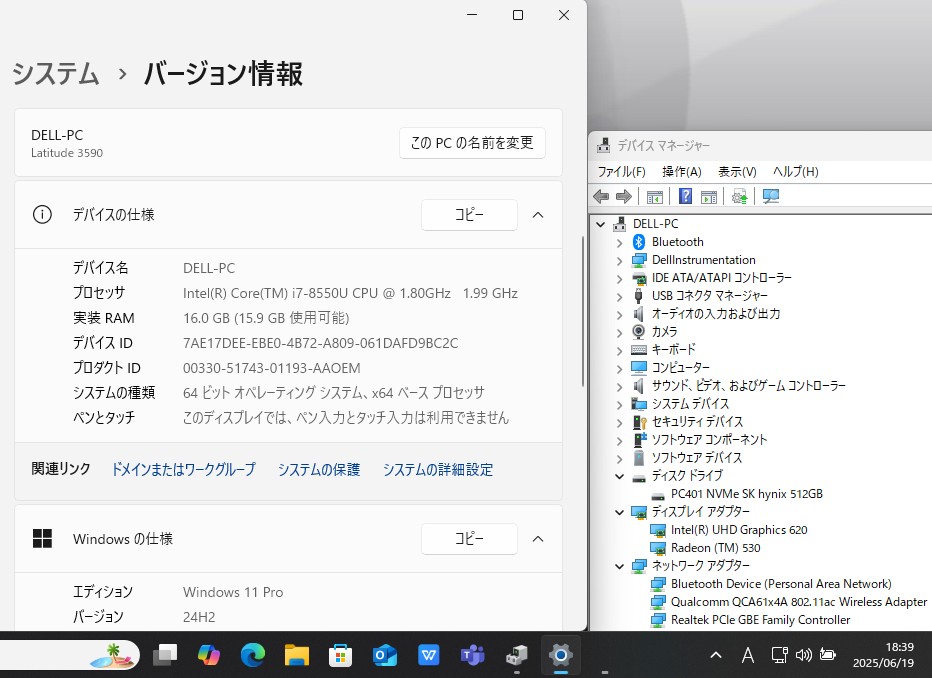The width and height of the screenshot is (932, 678).
Task: Collapse the Windows の仕様 section chevron
Action: coord(538,539)
